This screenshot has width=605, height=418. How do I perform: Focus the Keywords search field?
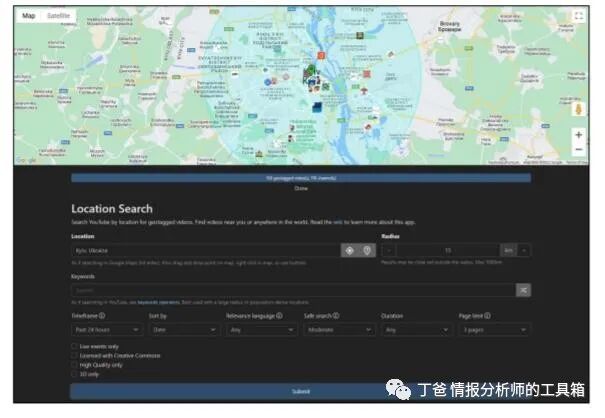294,290
